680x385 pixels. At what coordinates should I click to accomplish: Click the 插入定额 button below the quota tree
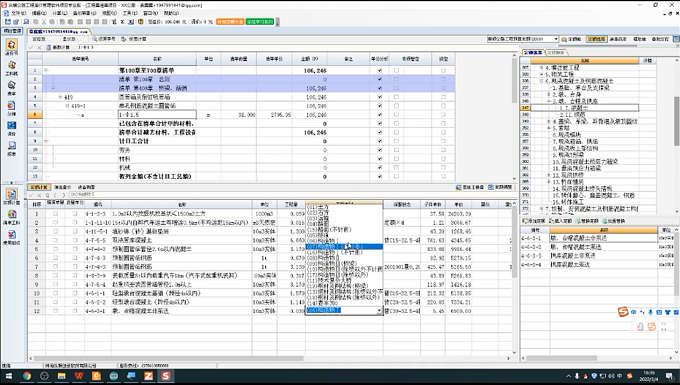click(561, 221)
